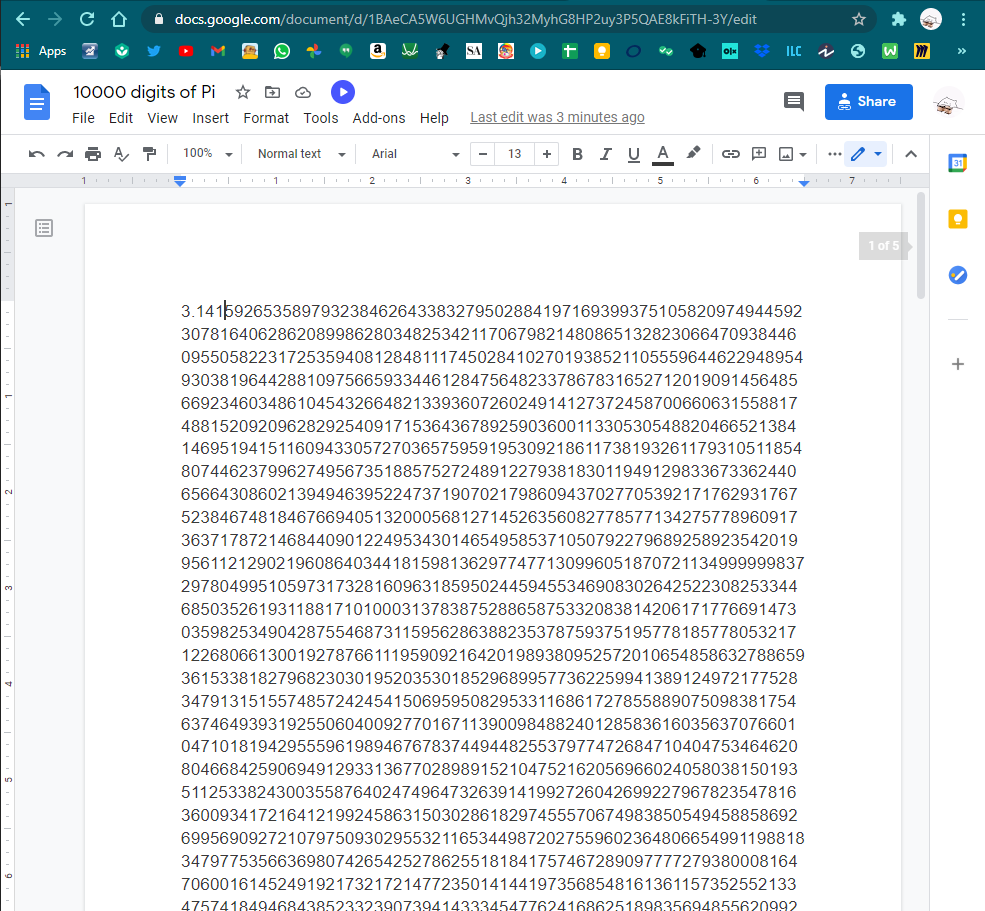Image resolution: width=985 pixels, height=911 pixels.
Task: Click the Apps bookmark shortcut
Action: coord(41,52)
